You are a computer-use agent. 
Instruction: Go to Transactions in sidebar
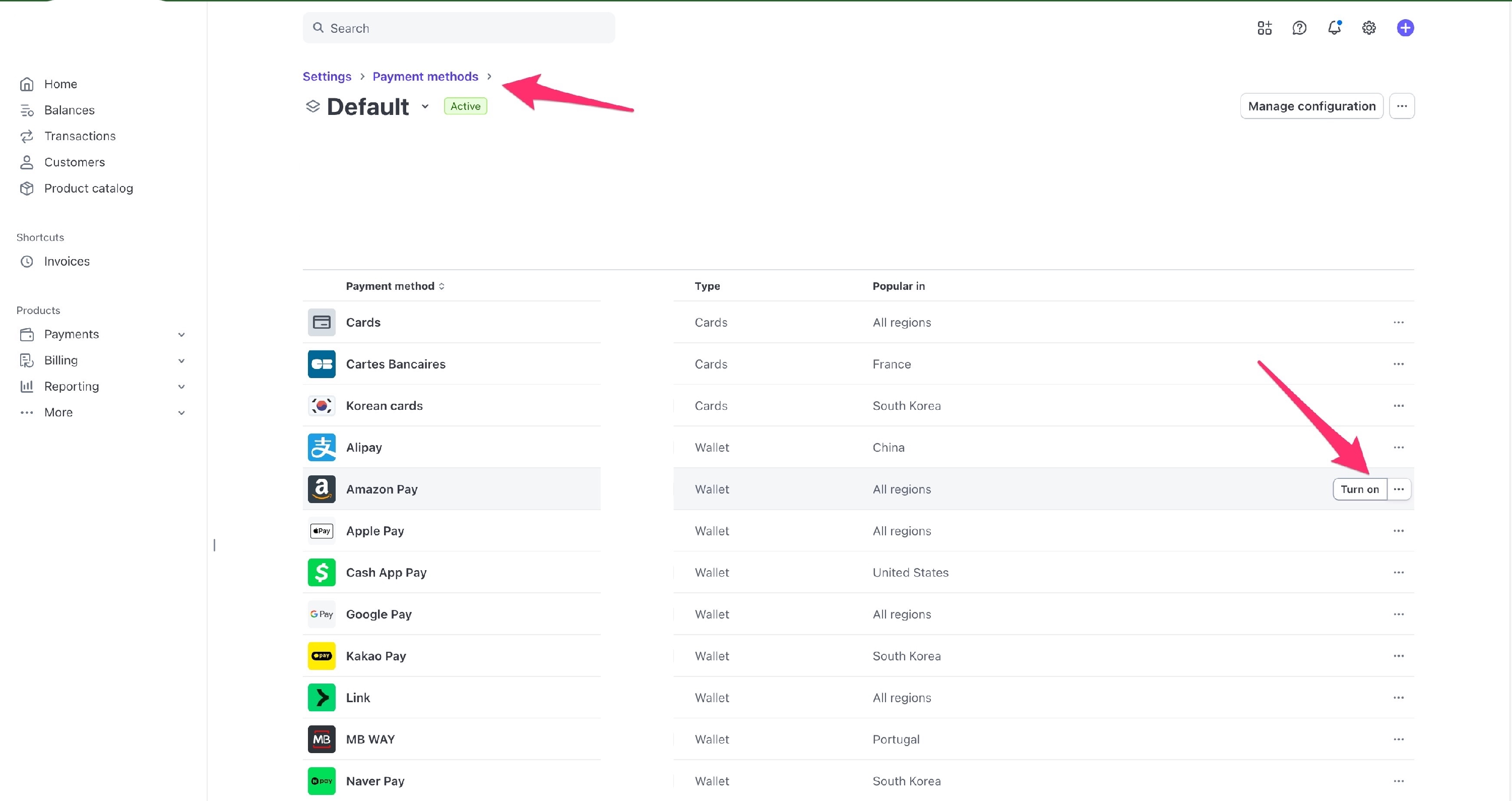pyautogui.click(x=80, y=136)
